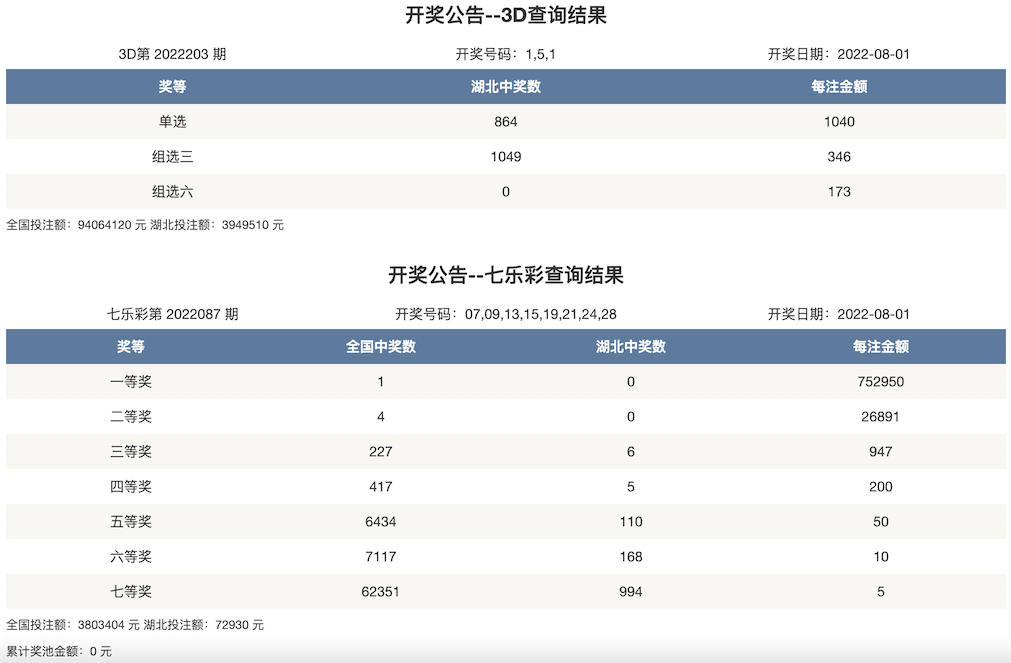This screenshot has width=1011, height=663.
Task: Click the 七等奖 row label
Action: point(131,591)
